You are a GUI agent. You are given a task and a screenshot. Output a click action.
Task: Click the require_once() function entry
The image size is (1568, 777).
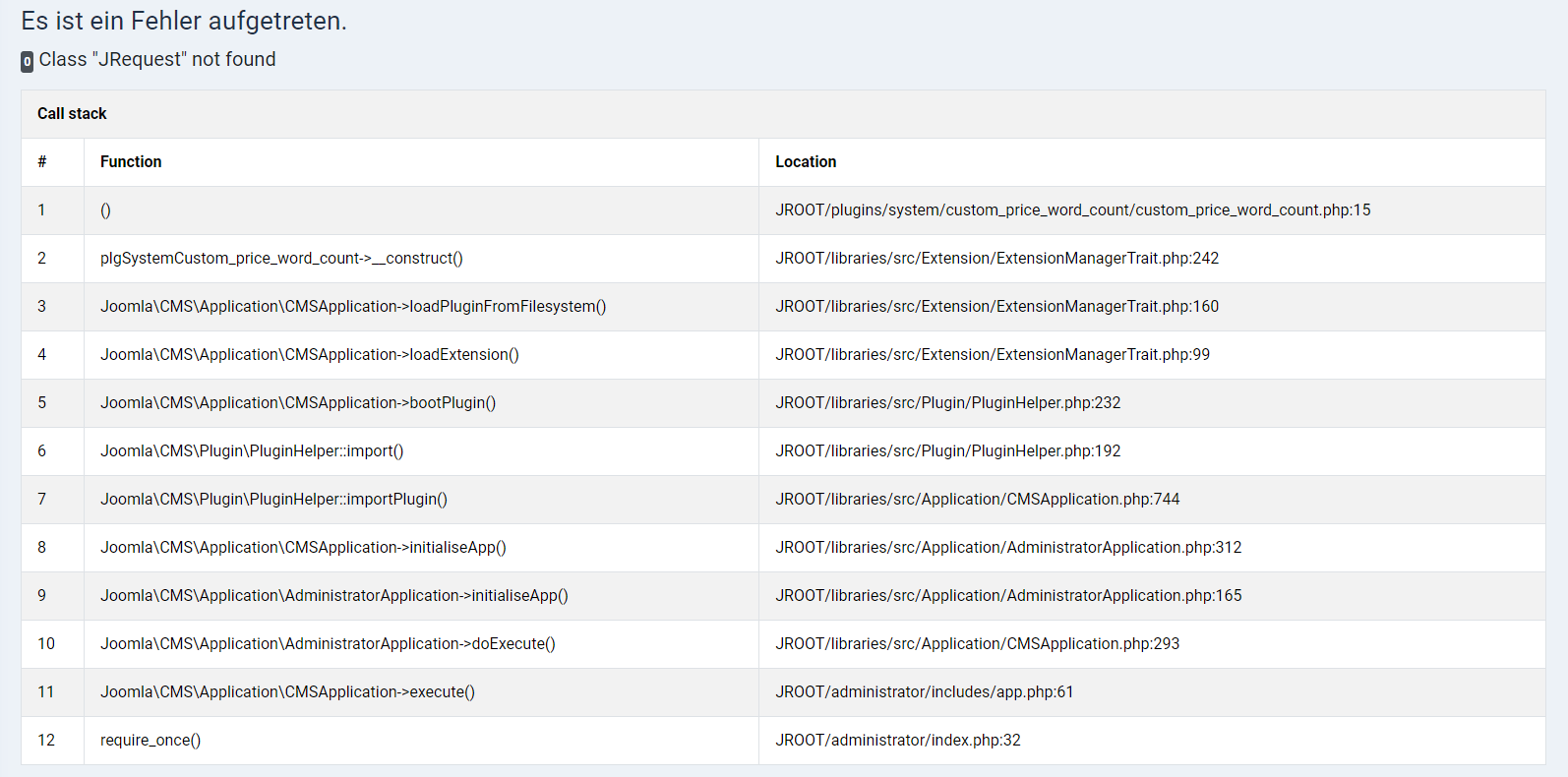click(x=151, y=741)
